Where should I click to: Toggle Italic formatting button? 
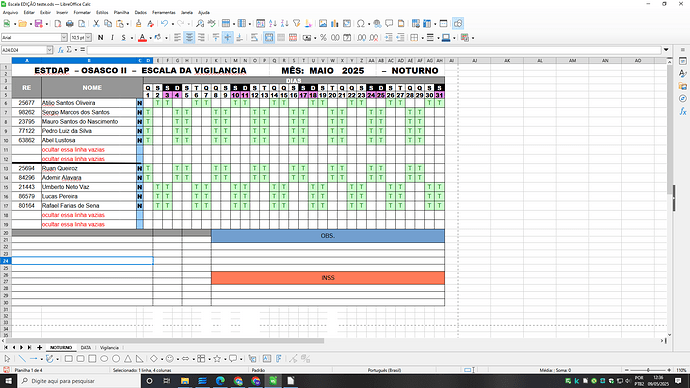112,38
